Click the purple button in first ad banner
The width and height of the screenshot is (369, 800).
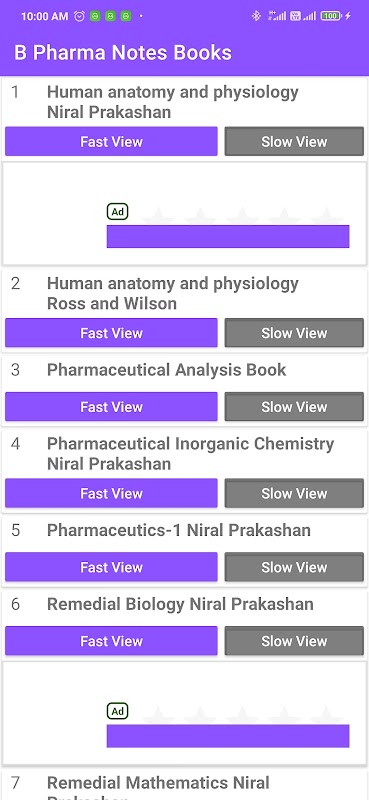pyautogui.click(x=228, y=236)
